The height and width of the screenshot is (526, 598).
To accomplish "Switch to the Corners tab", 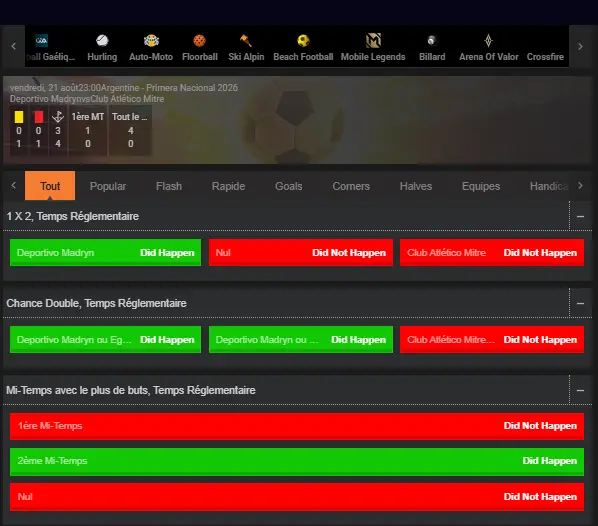I will point(351,186).
